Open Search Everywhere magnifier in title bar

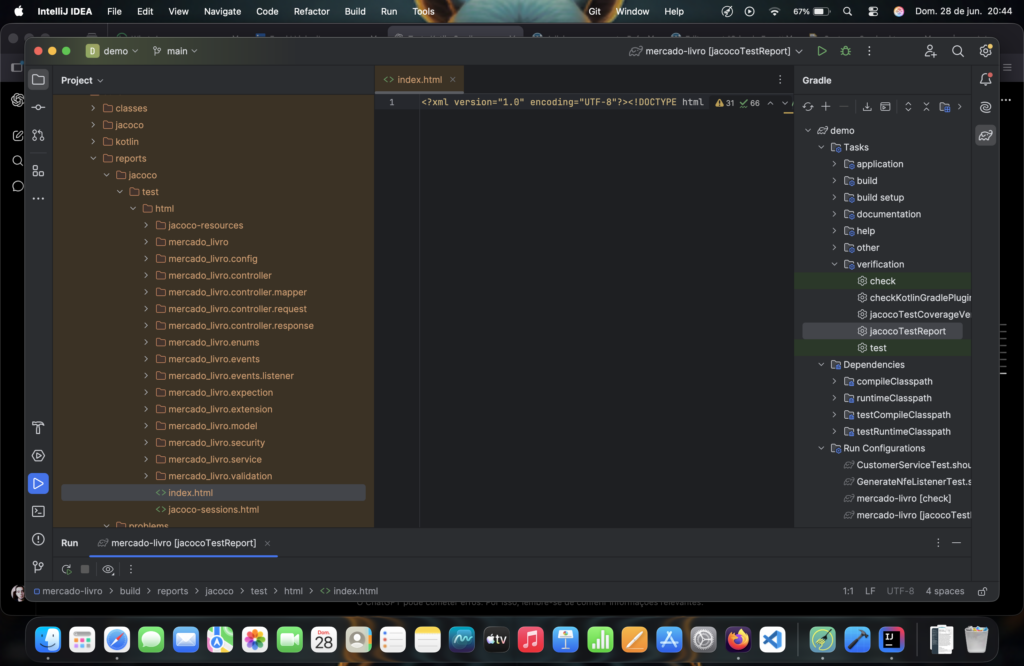click(x=957, y=51)
